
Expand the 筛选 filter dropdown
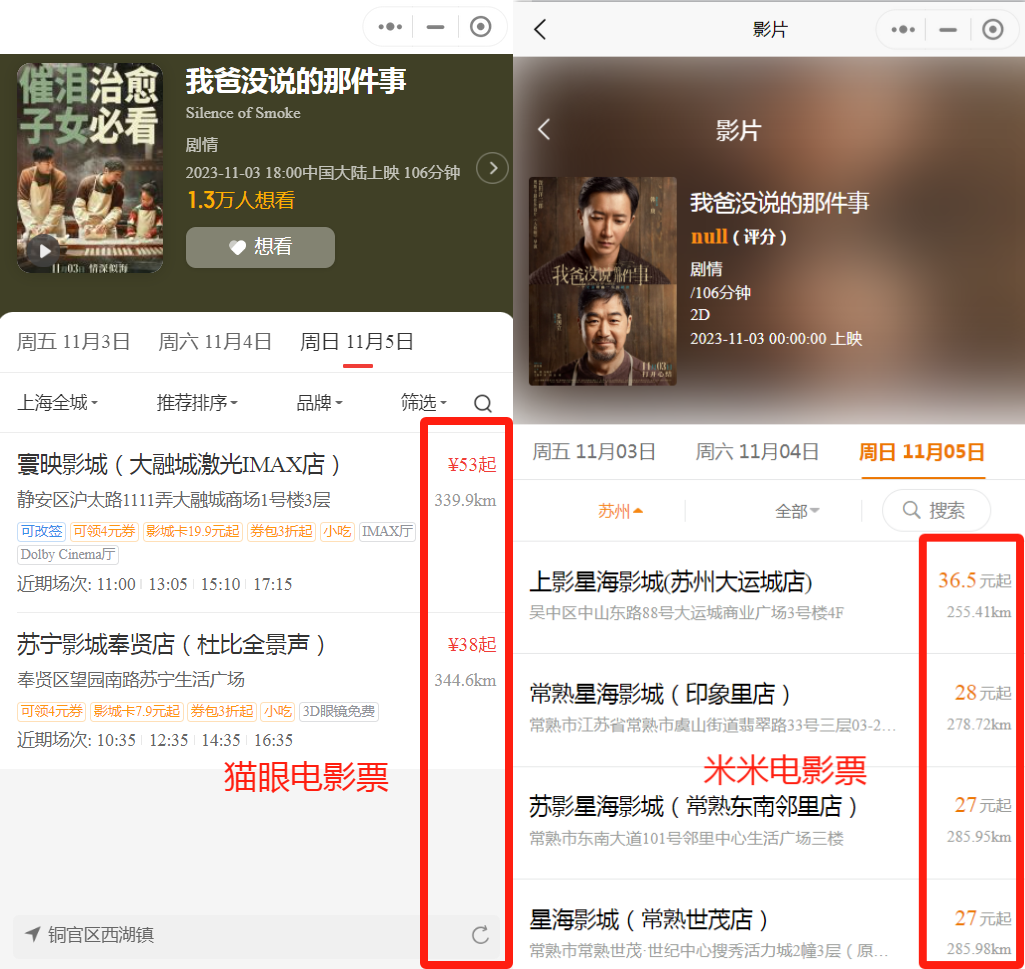tap(424, 403)
